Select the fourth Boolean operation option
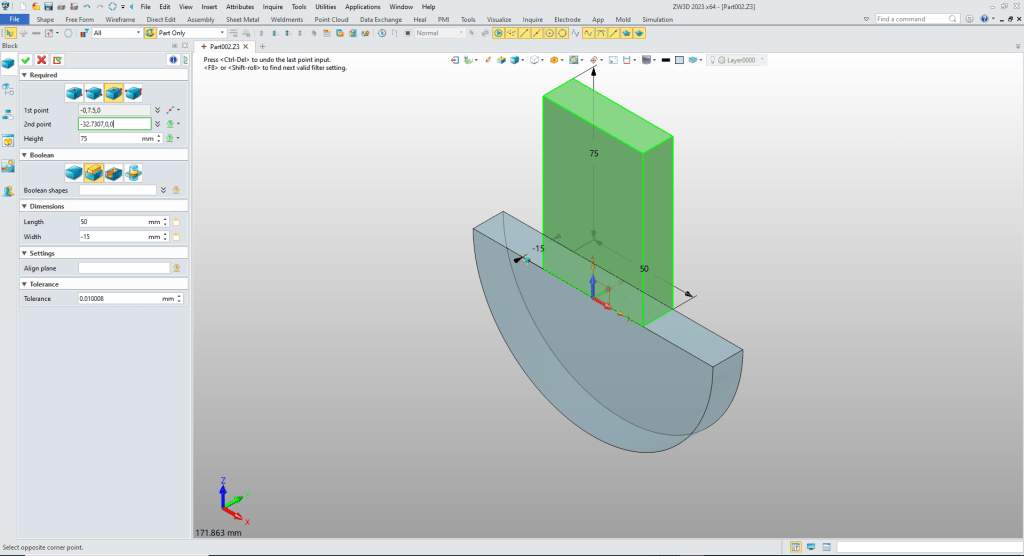The width and height of the screenshot is (1024, 556). [x=133, y=172]
